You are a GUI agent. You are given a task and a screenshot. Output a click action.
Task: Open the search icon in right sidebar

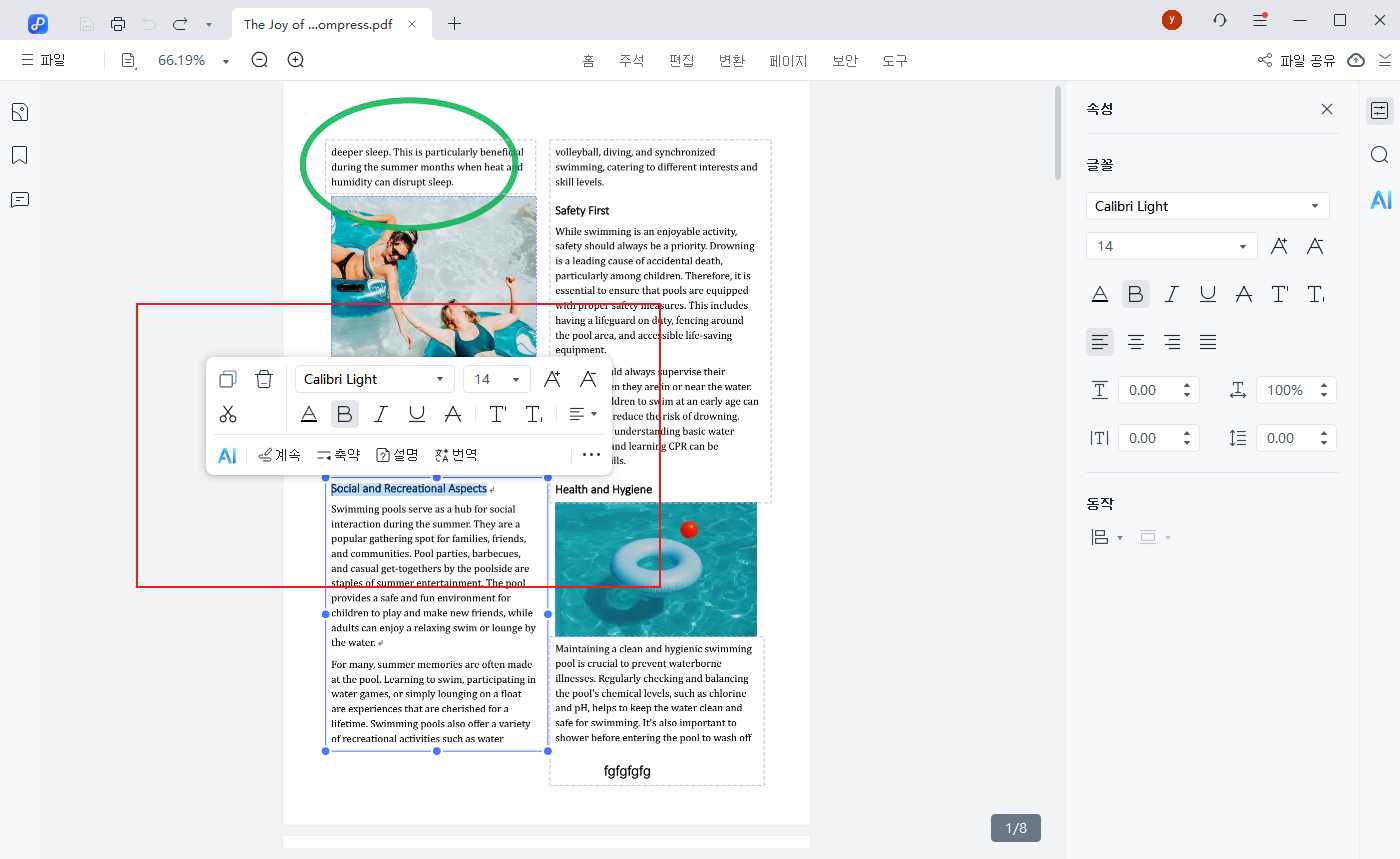click(1380, 155)
